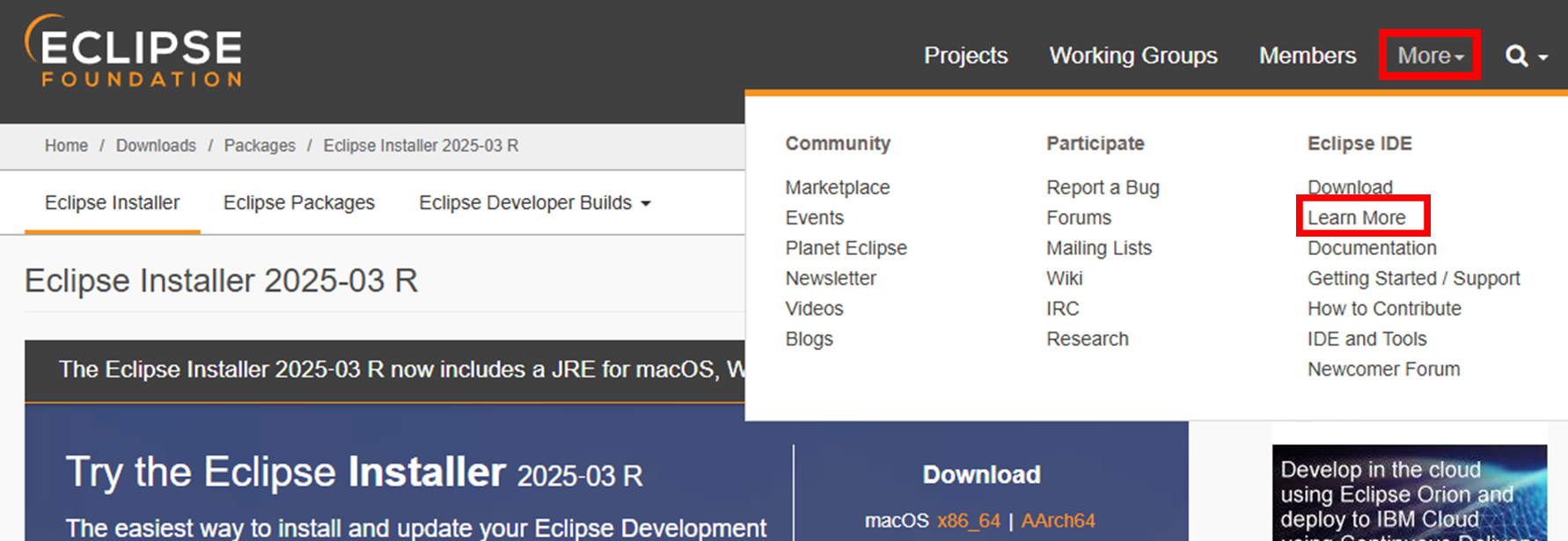Open the Wiki link
Viewport: 1568px width, 541px height.
1065,278
